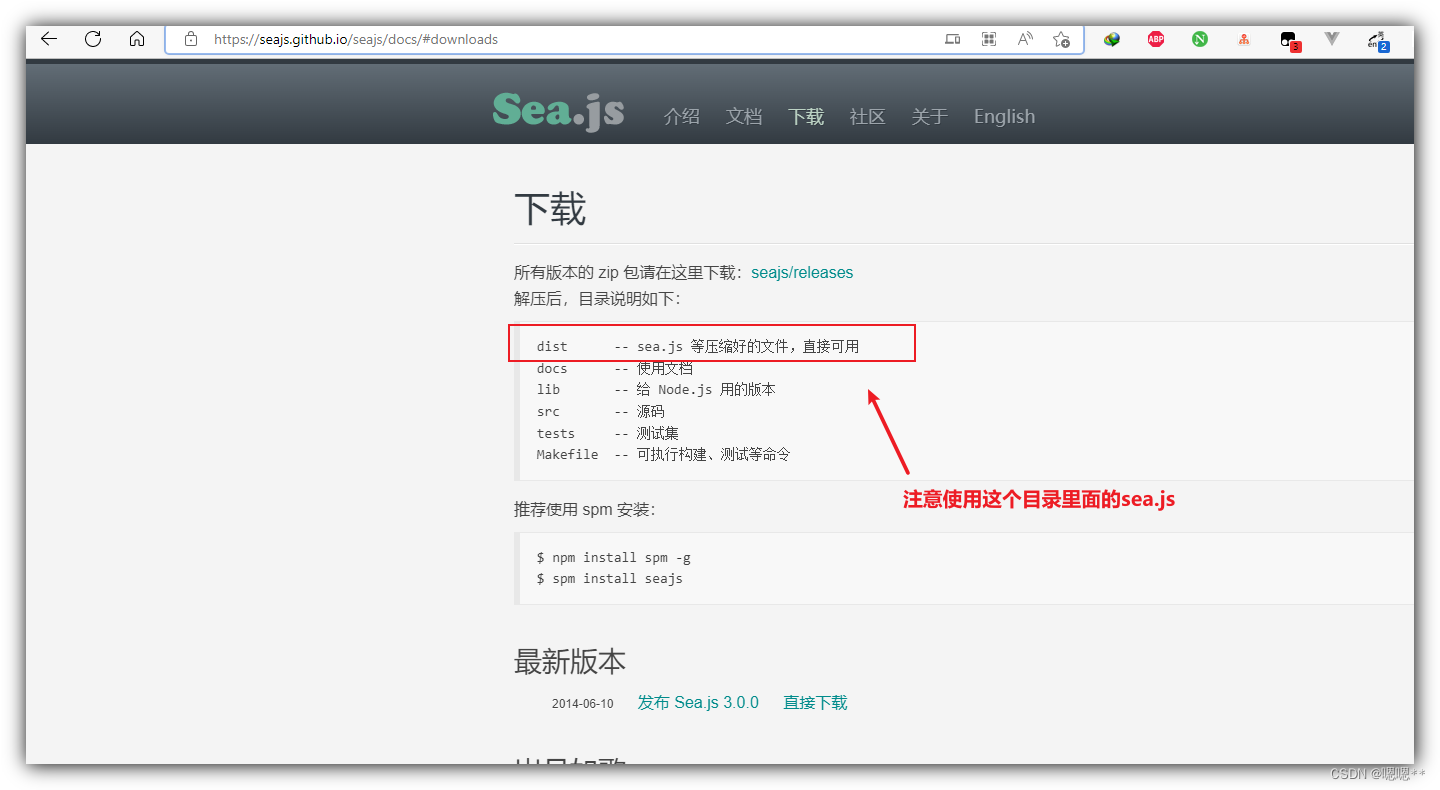Open the 社区 nav item
Screen dimensions: 1440x790
coord(868,116)
